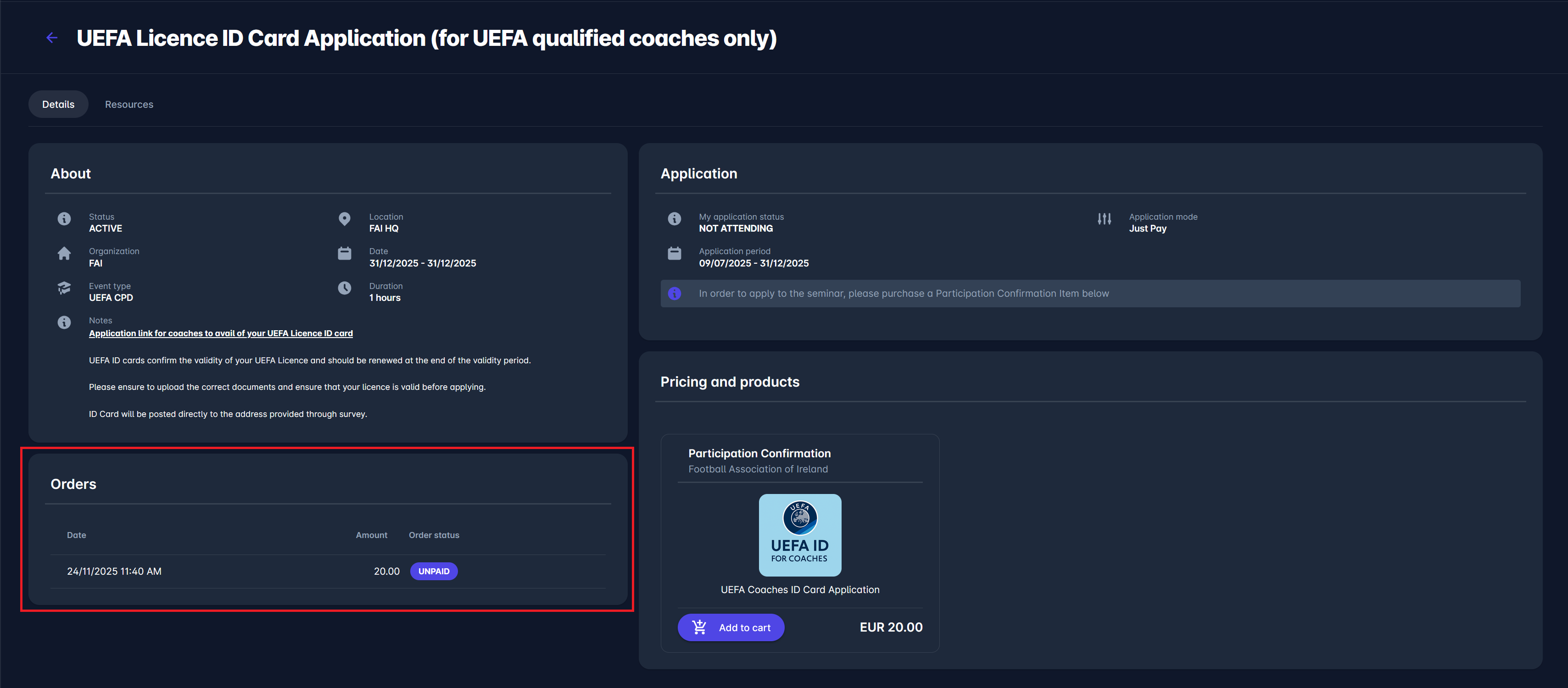The height and width of the screenshot is (688, 1568).
Task: Click the Event type graduation cap icon
Action: (x=64, y=288)
